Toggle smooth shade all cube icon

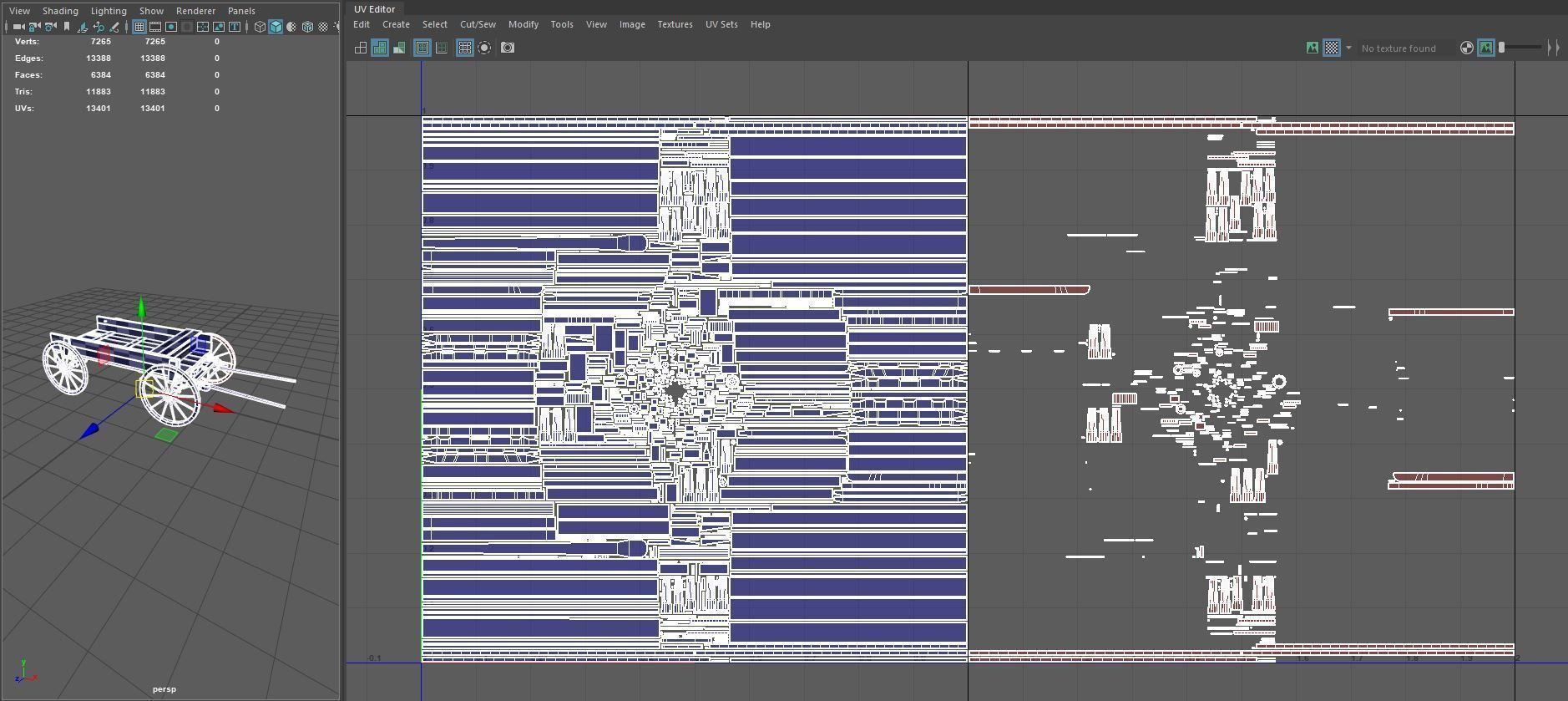pos(276,27)
